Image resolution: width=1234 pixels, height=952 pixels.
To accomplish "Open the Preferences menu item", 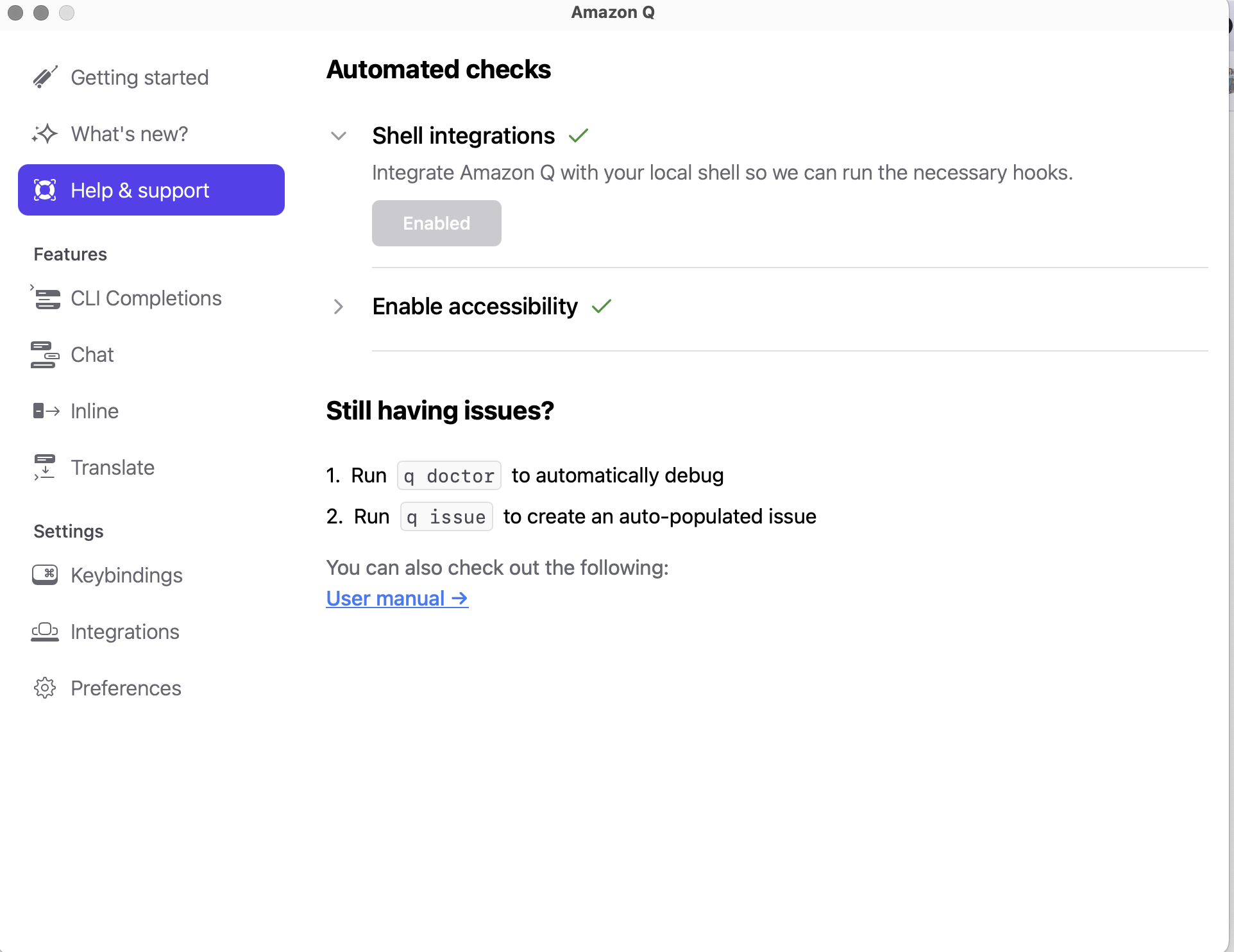I will tap(126, 688).
